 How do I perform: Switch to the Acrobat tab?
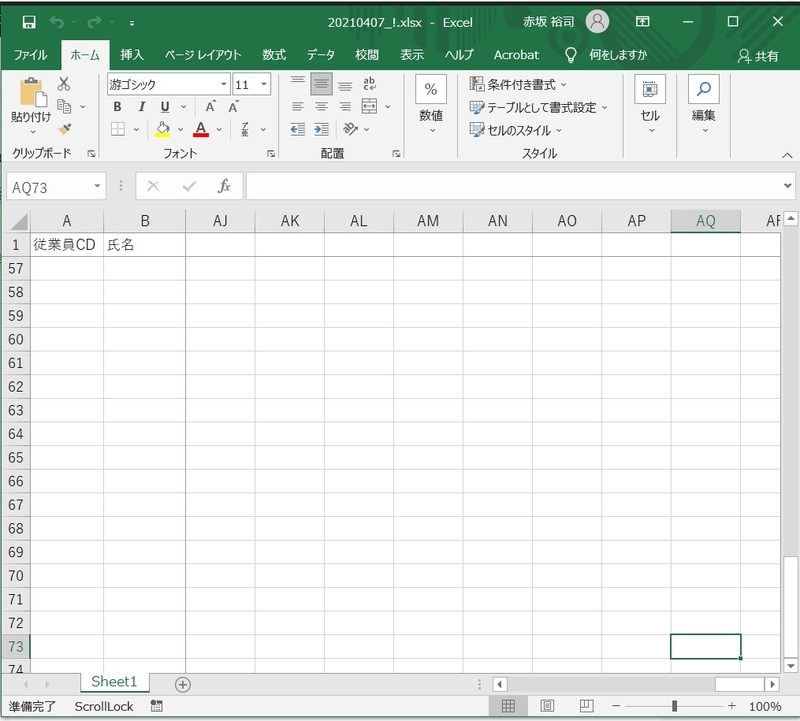pyautogui.click(x=516, y=55)
